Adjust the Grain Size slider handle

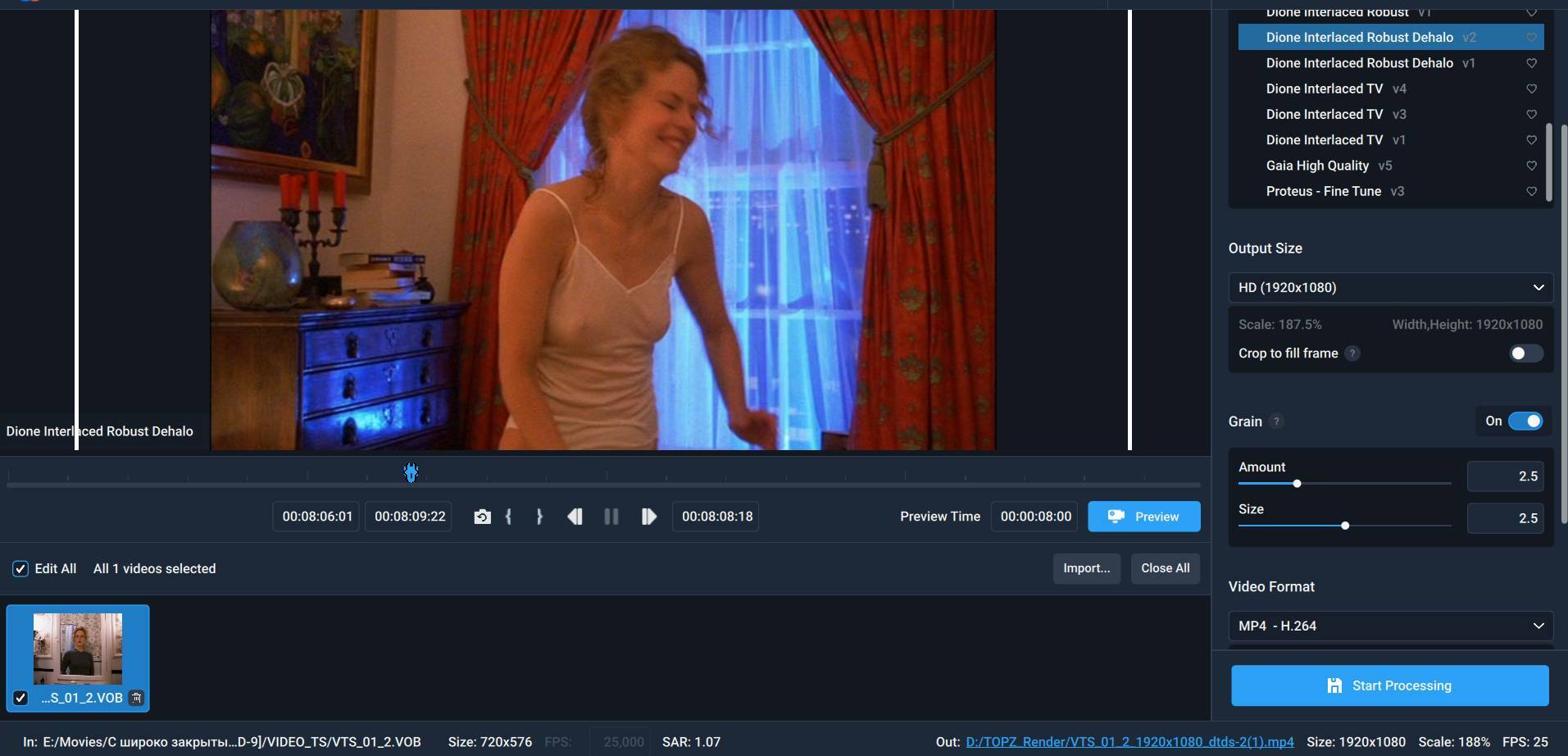1345,526
